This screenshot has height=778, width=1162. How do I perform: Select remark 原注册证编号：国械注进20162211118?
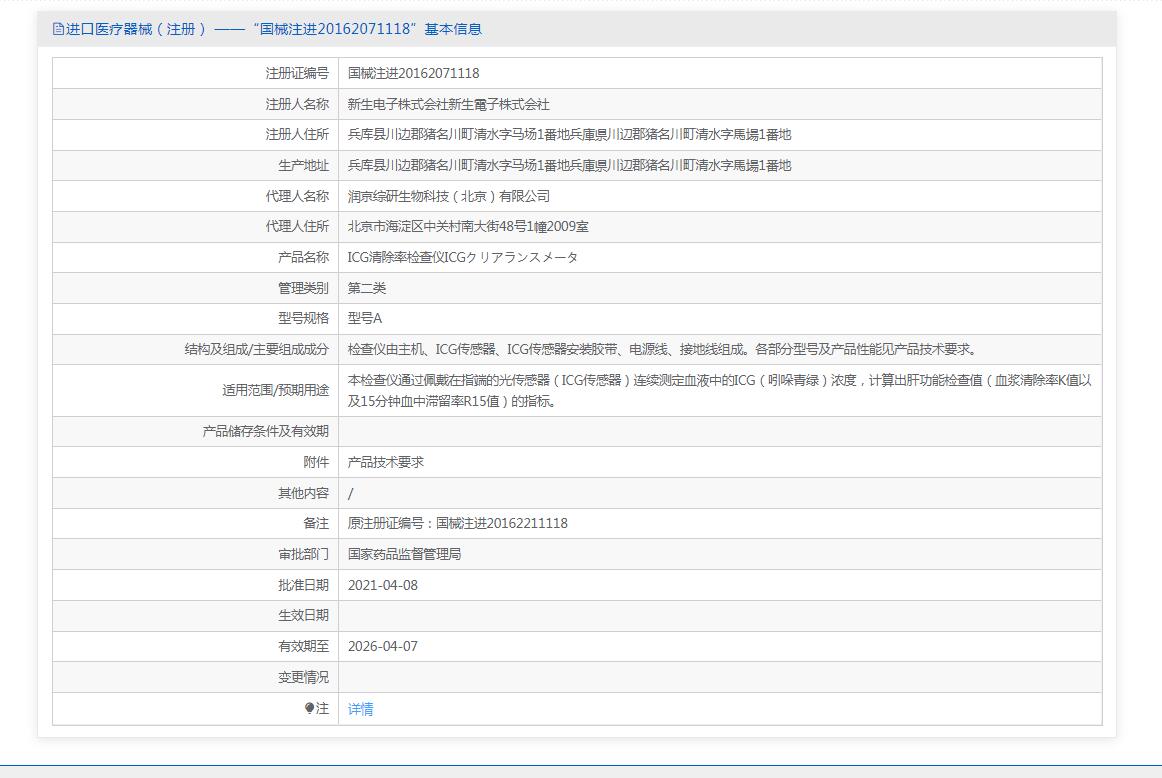point(458,524)
